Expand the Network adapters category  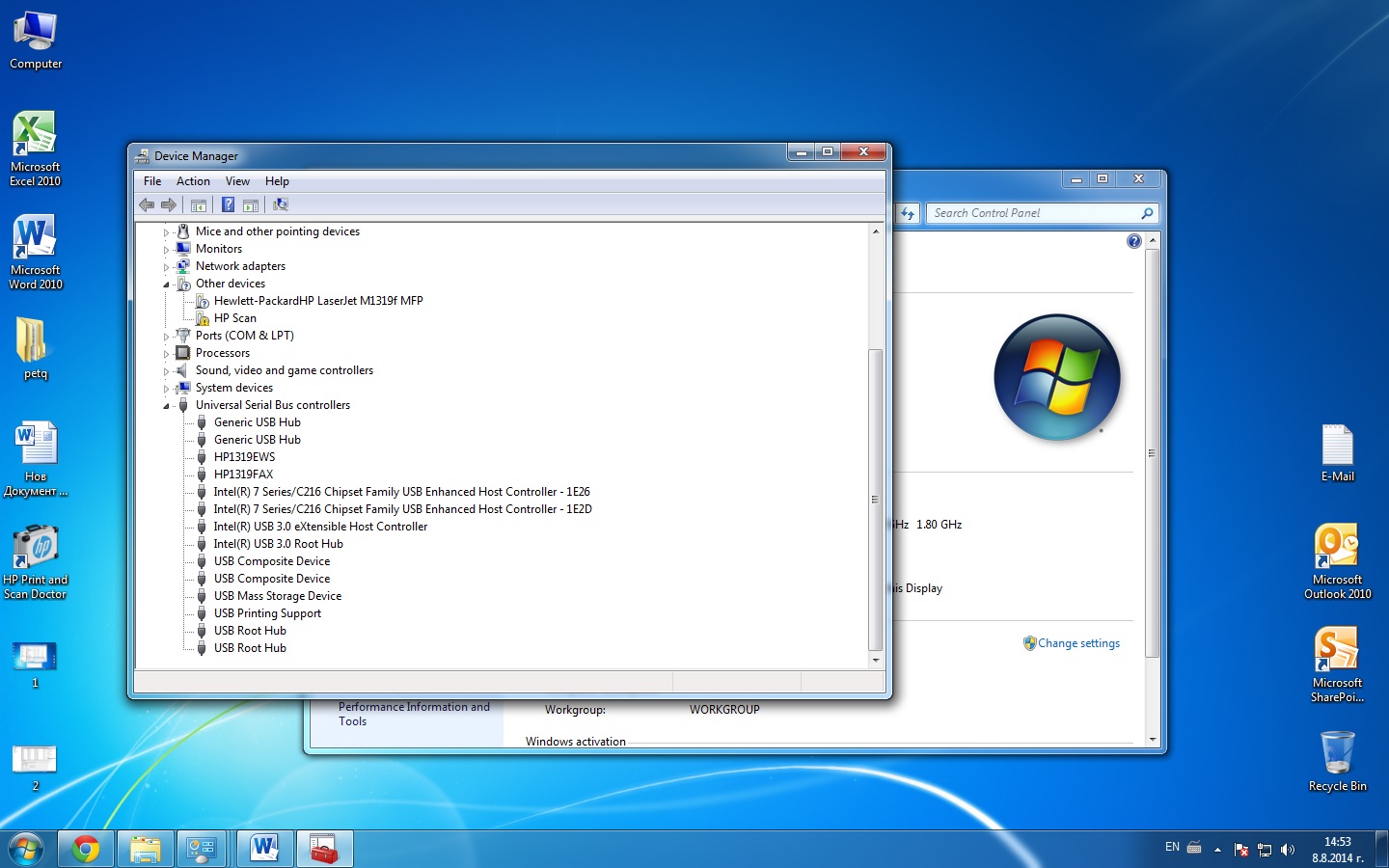(166, 267)
